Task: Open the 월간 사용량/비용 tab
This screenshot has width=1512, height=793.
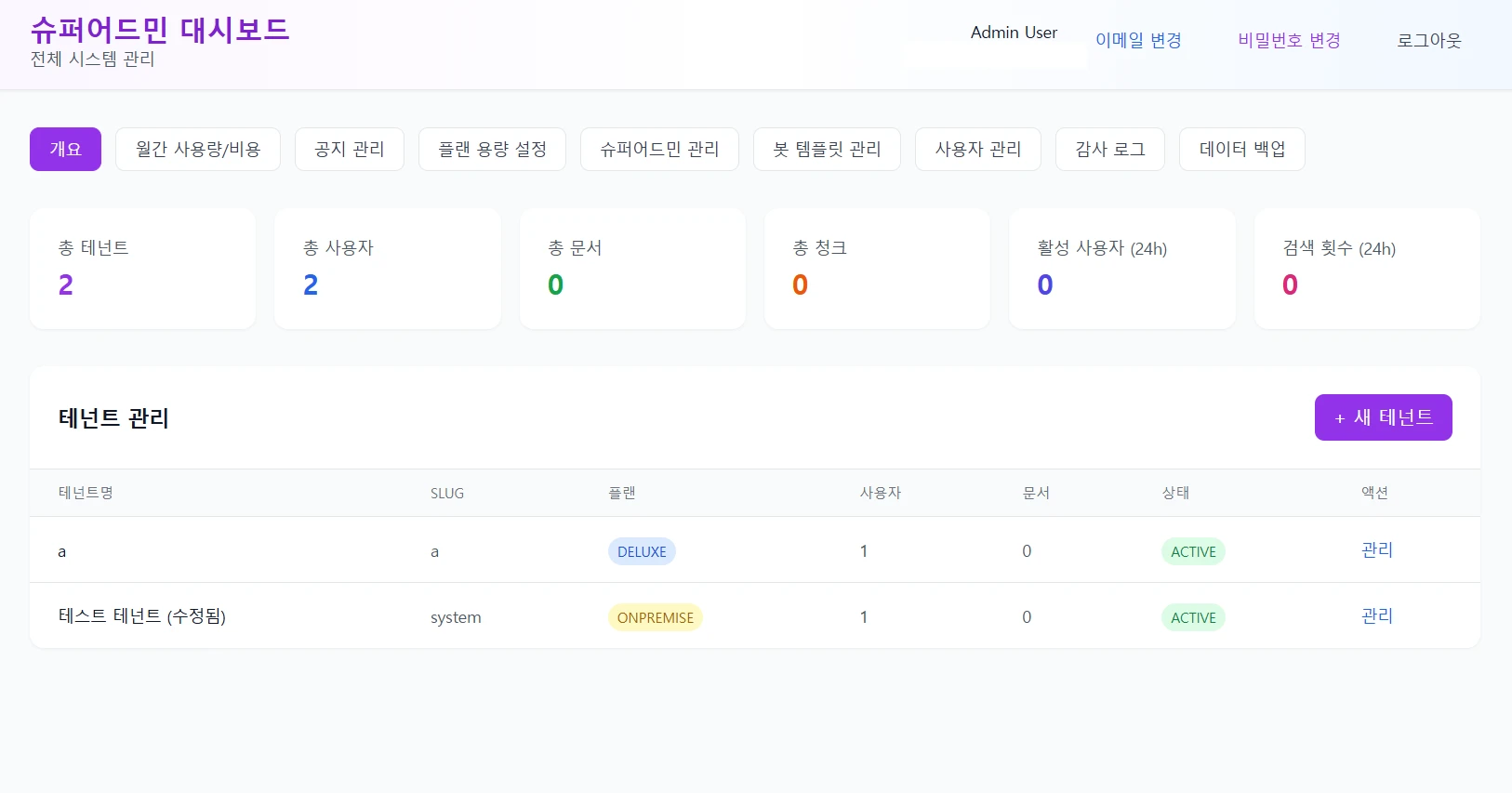Action: 198,149
